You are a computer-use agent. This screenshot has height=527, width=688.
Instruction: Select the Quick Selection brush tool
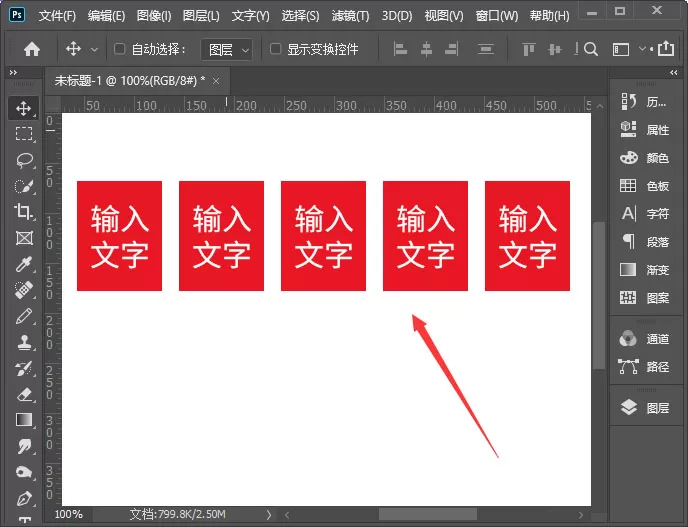coord(24,186)
